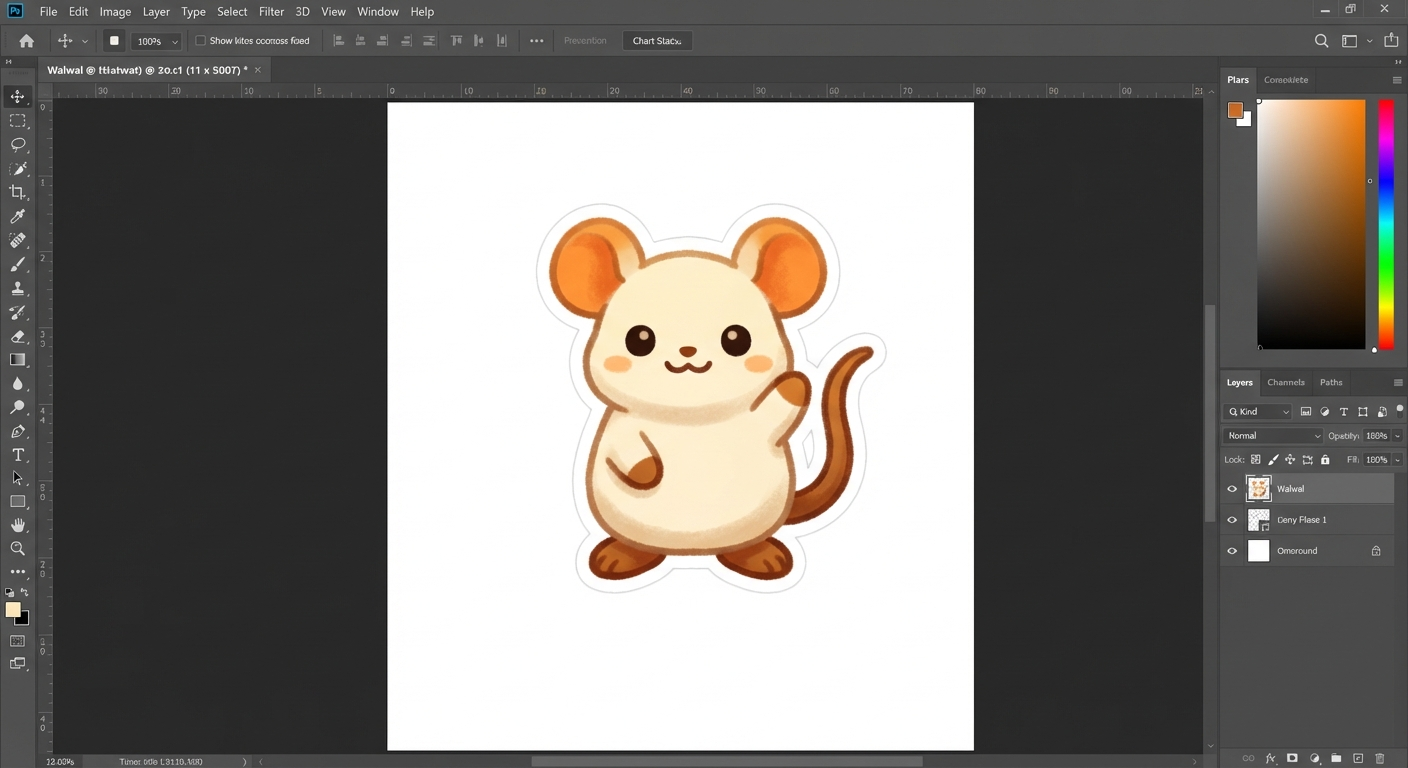Switch to the Channels tab
Image resolution: width=1408 pixels, height=768 pixels.
coord(1285,382)
